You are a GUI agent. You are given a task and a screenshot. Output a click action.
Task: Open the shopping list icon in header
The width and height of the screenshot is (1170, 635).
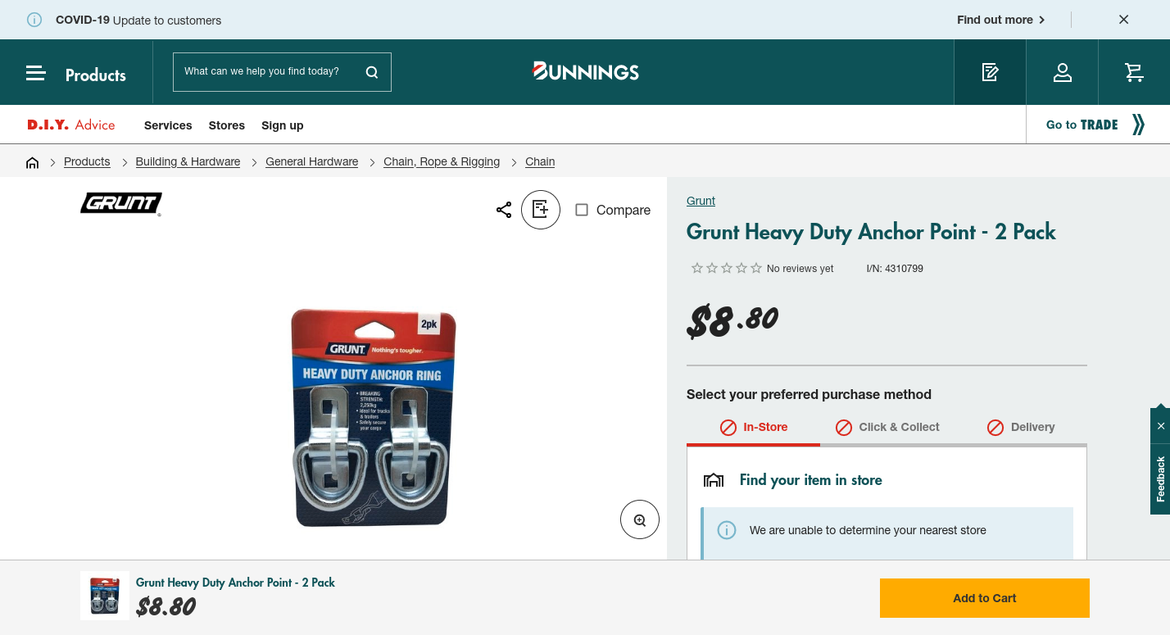click(990, 71)
